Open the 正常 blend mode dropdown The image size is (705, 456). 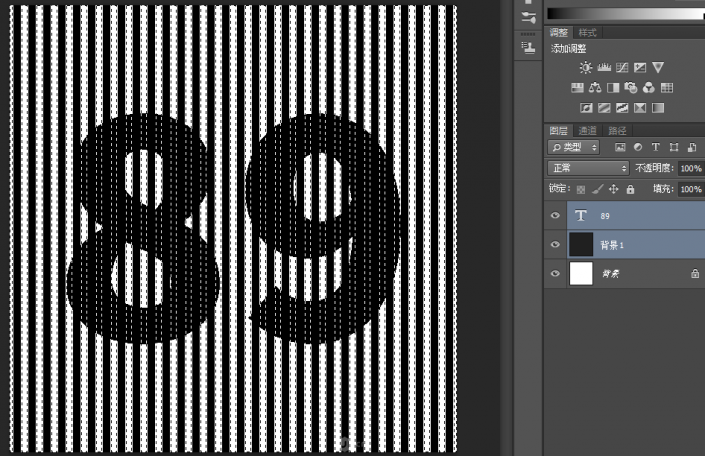tap(588, 168)
